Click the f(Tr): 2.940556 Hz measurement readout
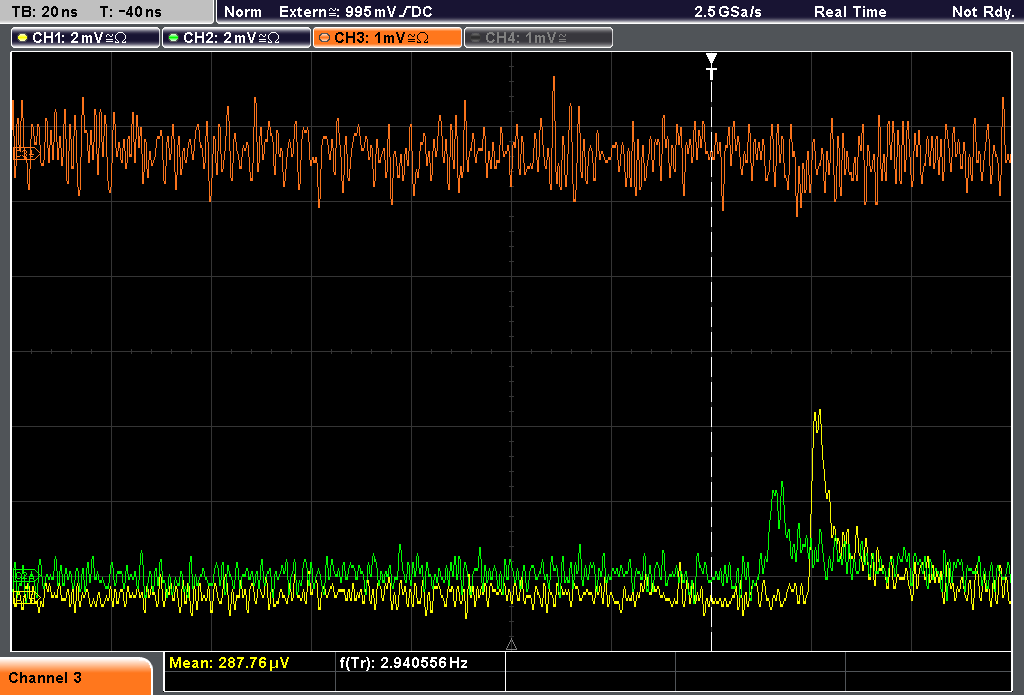Viewport: 1024px width, 695px height. click(x=403, y=662)
